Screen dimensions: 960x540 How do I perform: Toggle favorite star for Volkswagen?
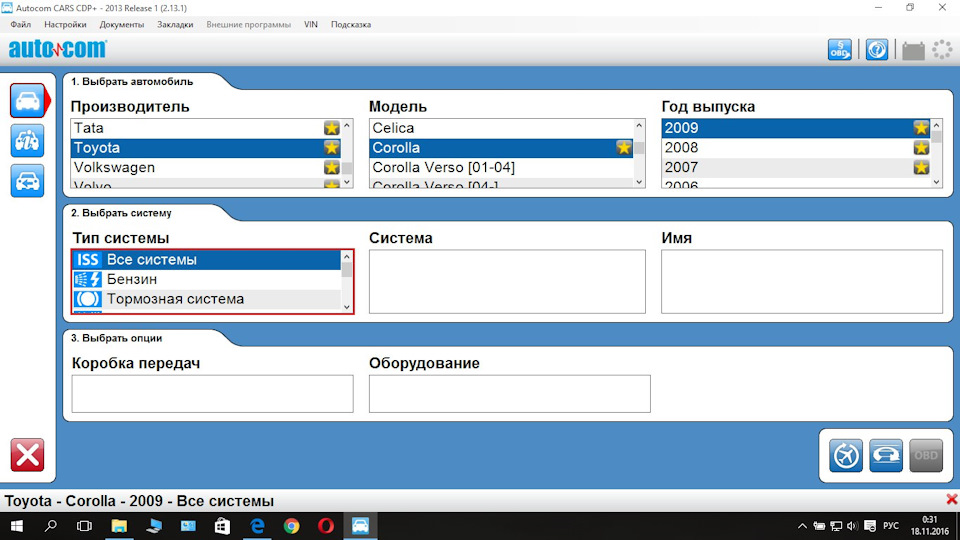point(331,167)
